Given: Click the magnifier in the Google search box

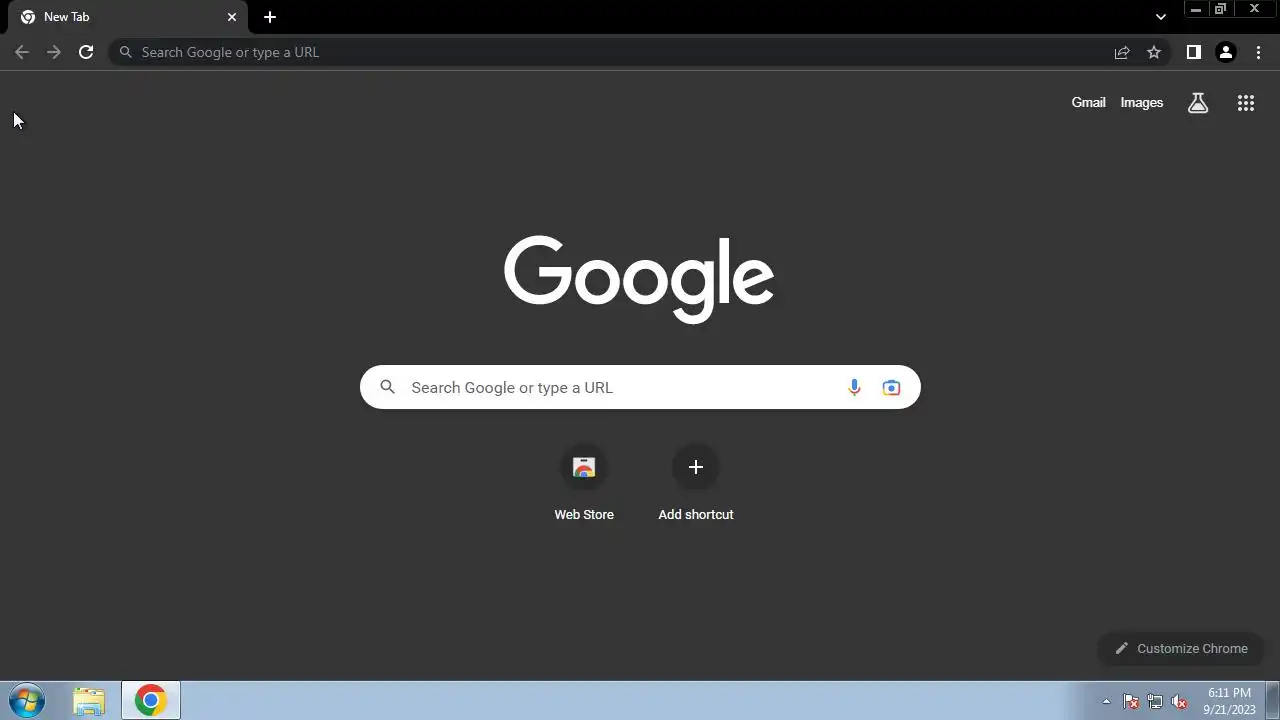Looking at the screenshot, I should (x=388, y=387).
